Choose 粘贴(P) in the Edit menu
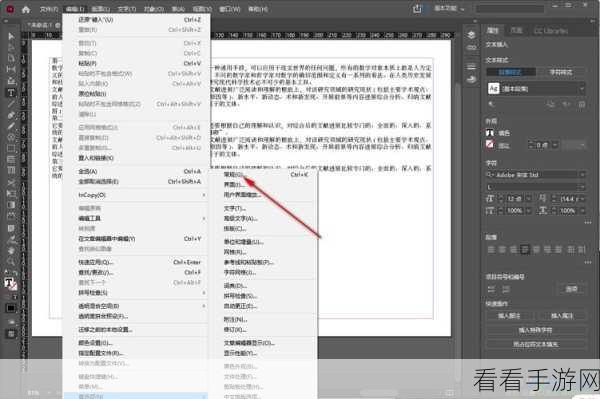600x399 pixels. coord(140,63)
